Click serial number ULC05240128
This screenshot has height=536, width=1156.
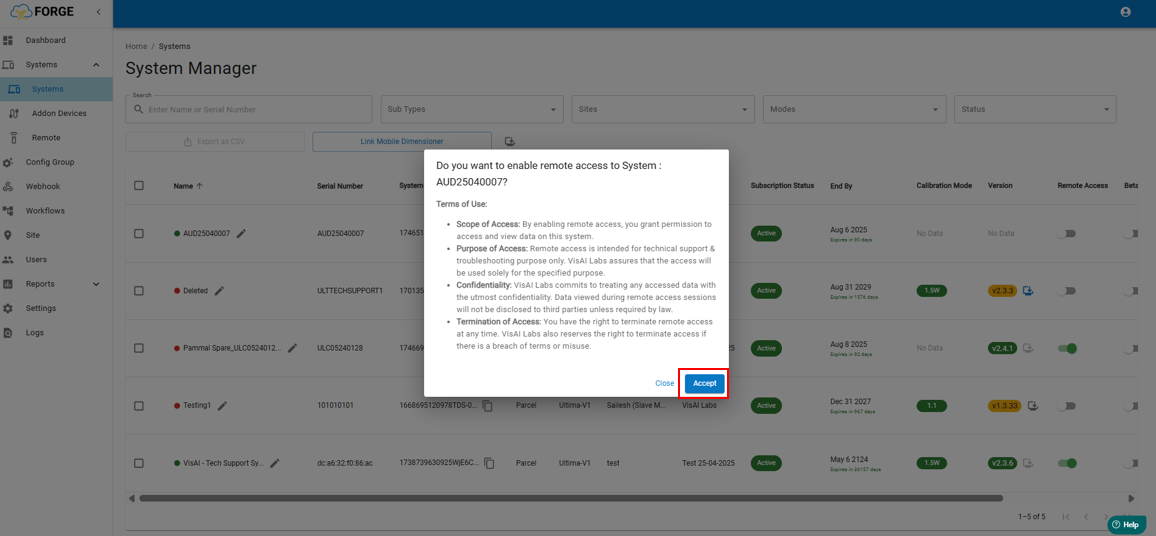[341, 348]
